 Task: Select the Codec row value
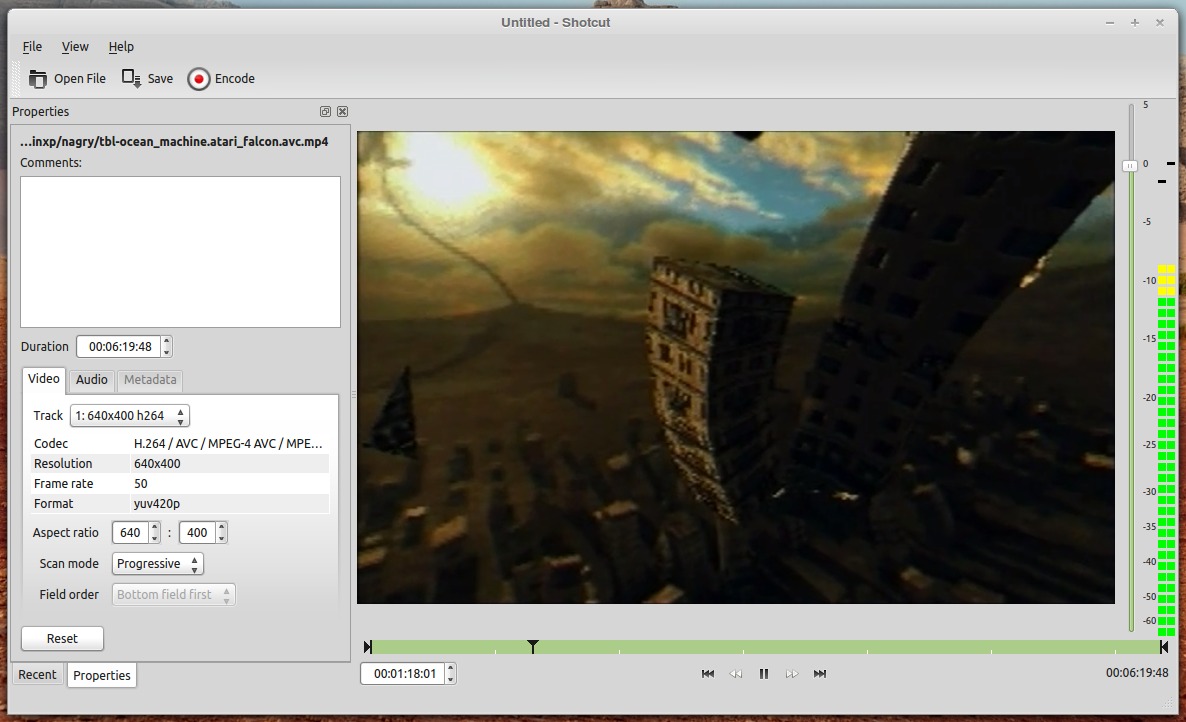click(x=228, y=444)
